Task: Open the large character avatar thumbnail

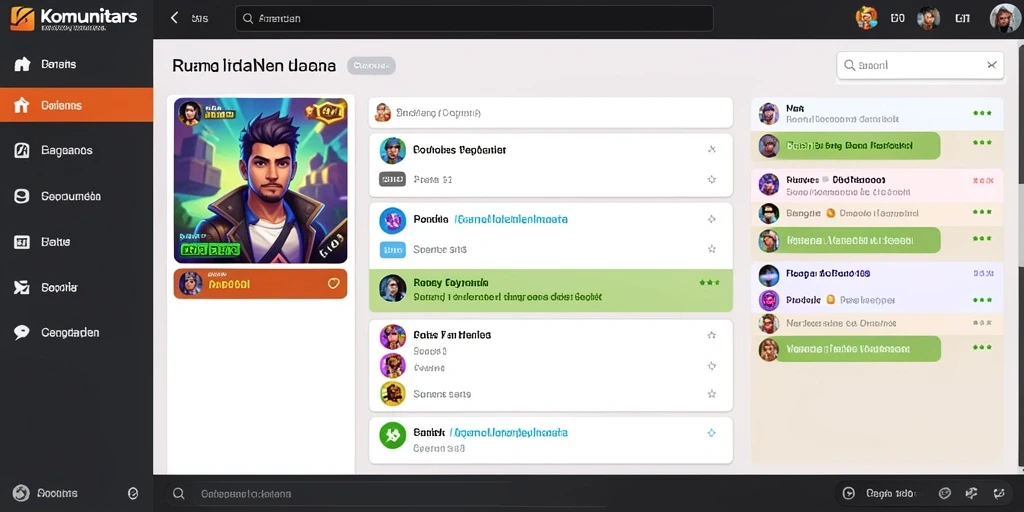Action: tap(261, 181)
